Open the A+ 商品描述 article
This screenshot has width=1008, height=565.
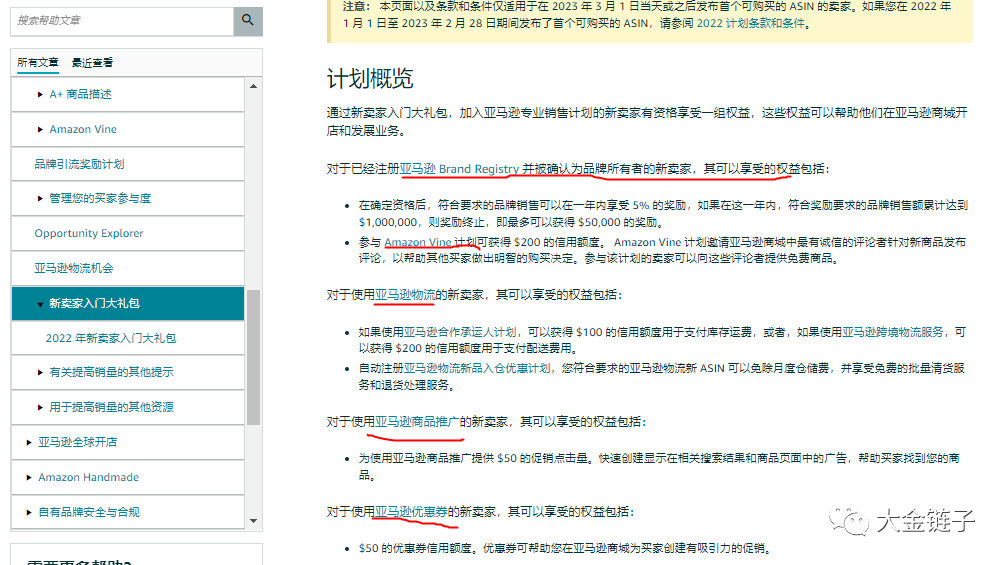[80, 94]
